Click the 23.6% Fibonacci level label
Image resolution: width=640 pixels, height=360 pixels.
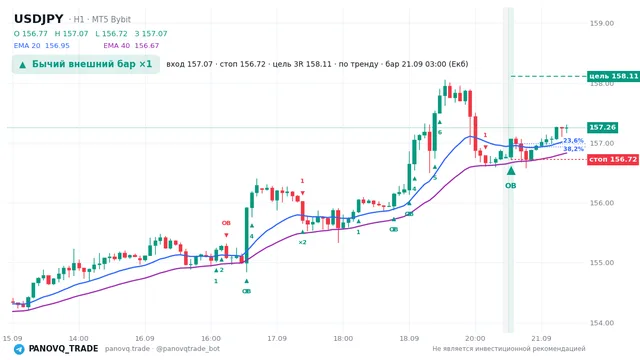coord(573,140)
